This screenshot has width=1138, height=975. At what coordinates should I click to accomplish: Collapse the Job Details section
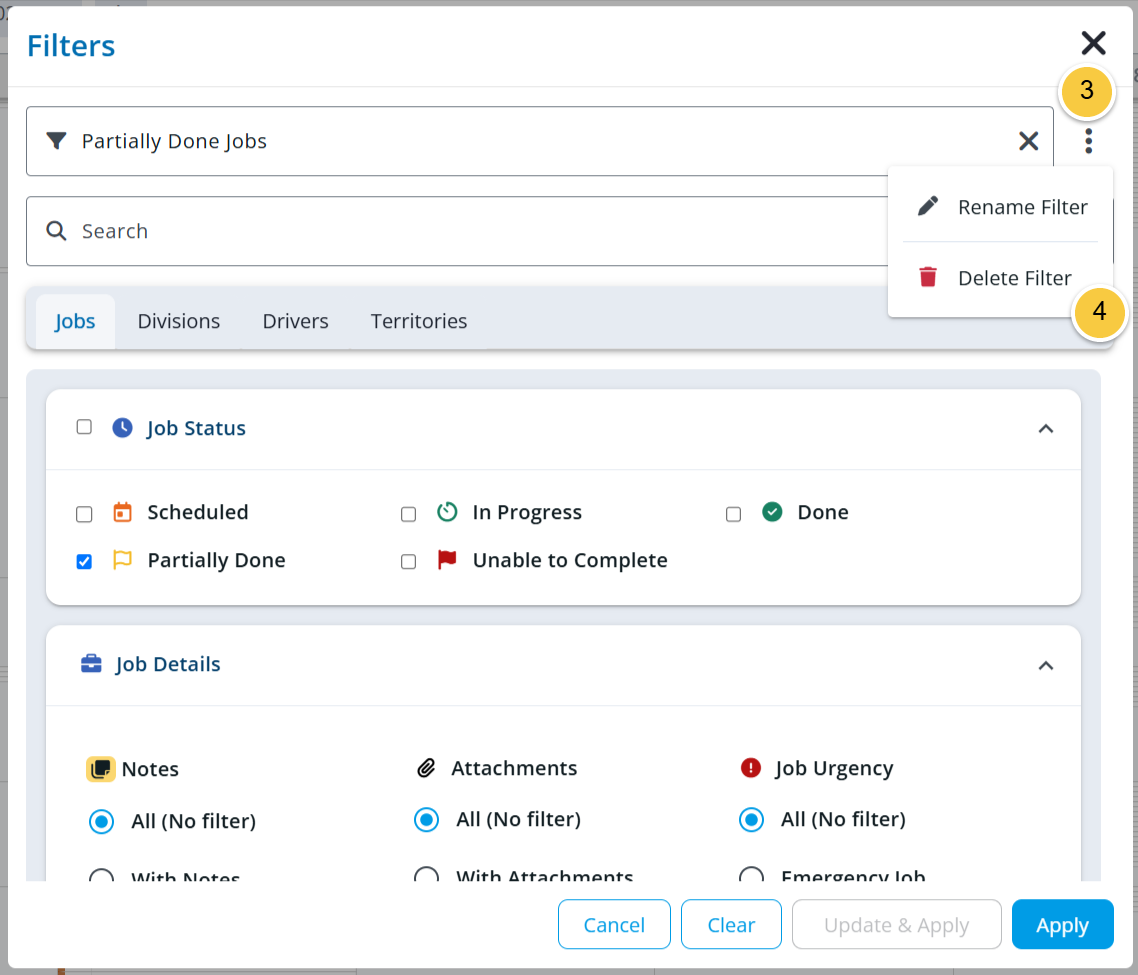[1046, 665]
